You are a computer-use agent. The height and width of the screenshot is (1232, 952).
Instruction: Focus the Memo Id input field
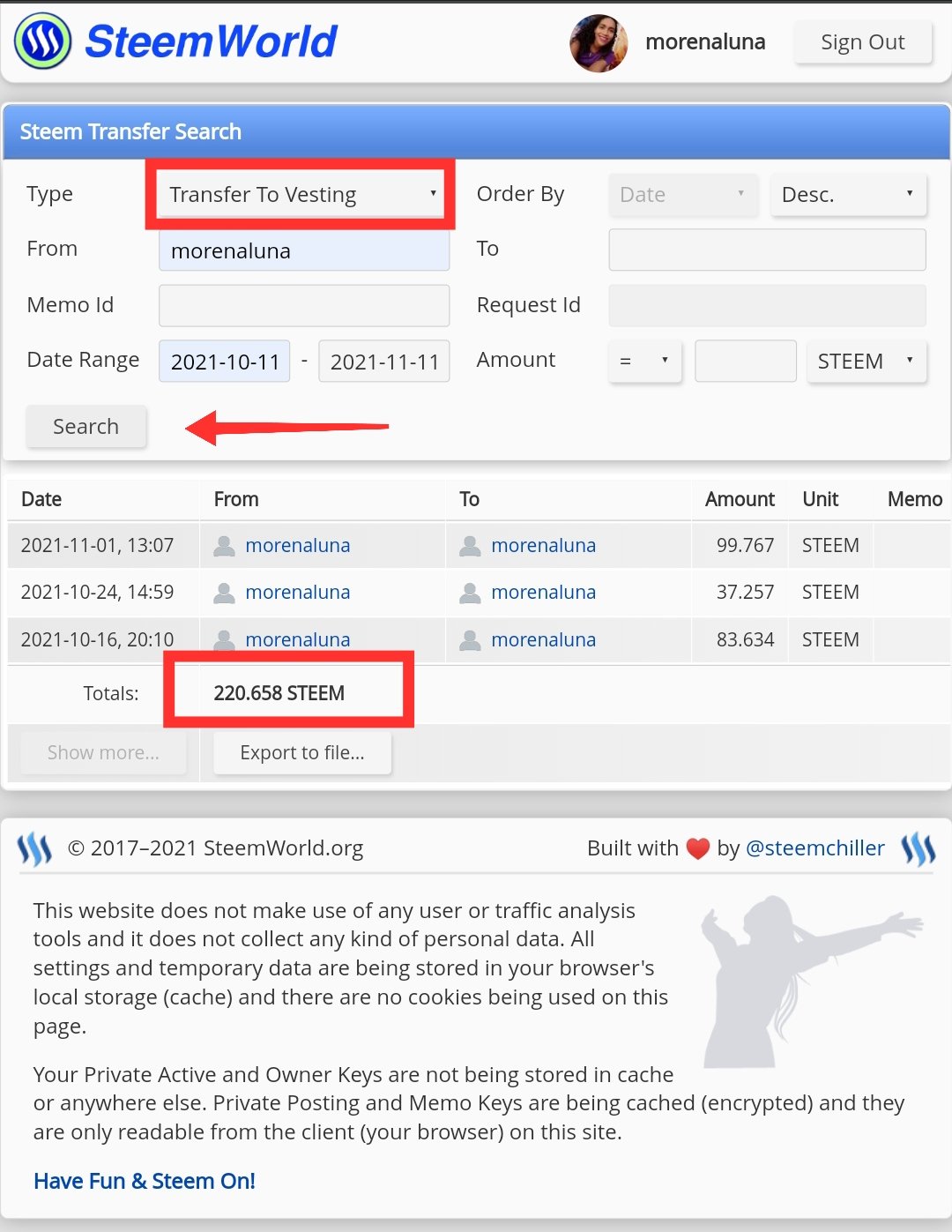point(304,305)
